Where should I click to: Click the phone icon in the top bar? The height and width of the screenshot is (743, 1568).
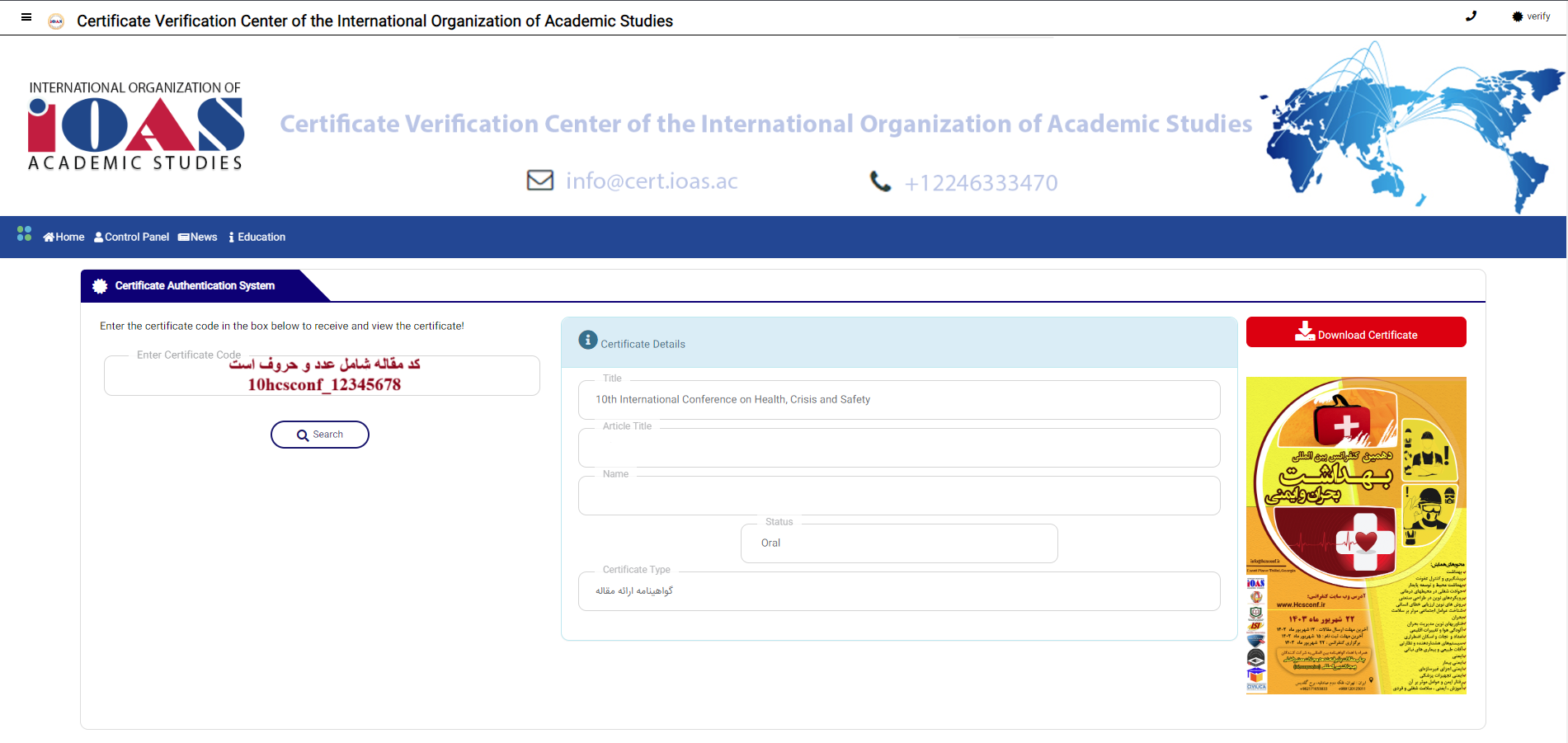pyautogui.click(x=1471, y=16)
